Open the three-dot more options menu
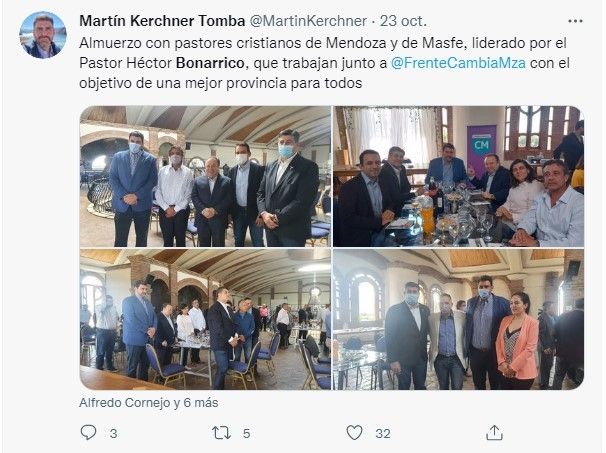This screenshot has width=606, height=453. coord(575,21)
